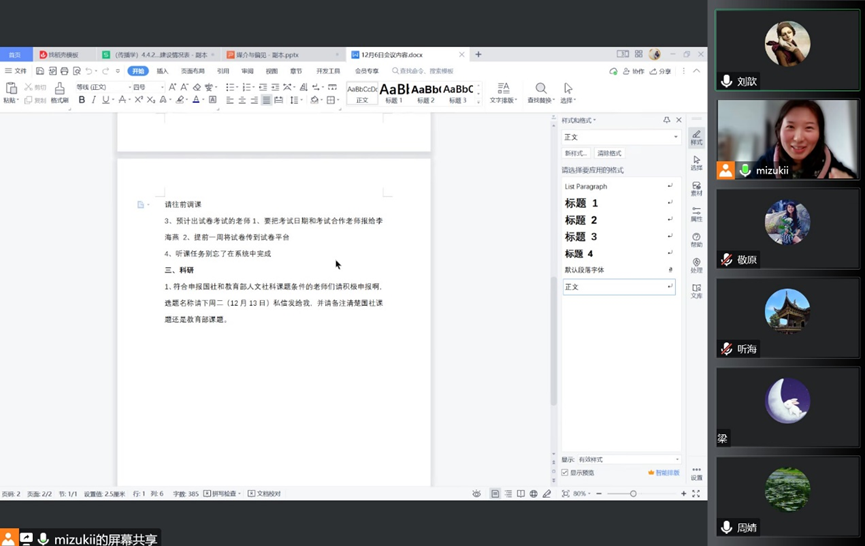Click the Center alignment icon
This screenshot has height=546, width=865.
pos(242,100)
